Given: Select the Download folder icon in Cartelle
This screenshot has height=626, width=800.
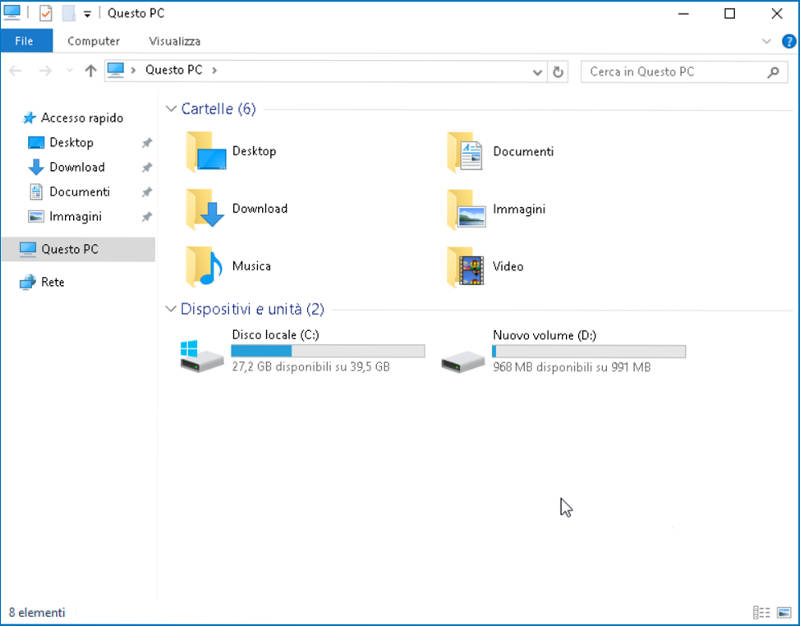Looking at the screenshot, I should (205, 209).
